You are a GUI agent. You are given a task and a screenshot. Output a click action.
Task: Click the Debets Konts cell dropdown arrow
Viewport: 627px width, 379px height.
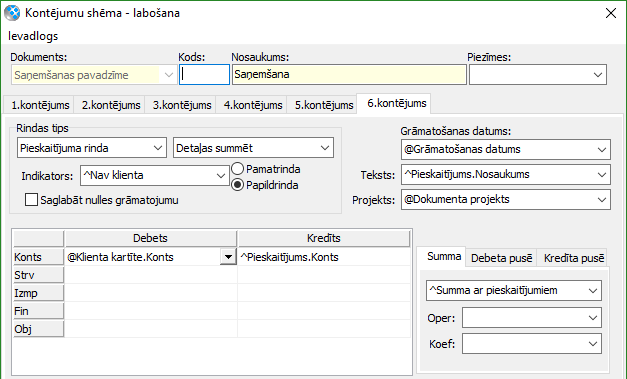point(228,257)
